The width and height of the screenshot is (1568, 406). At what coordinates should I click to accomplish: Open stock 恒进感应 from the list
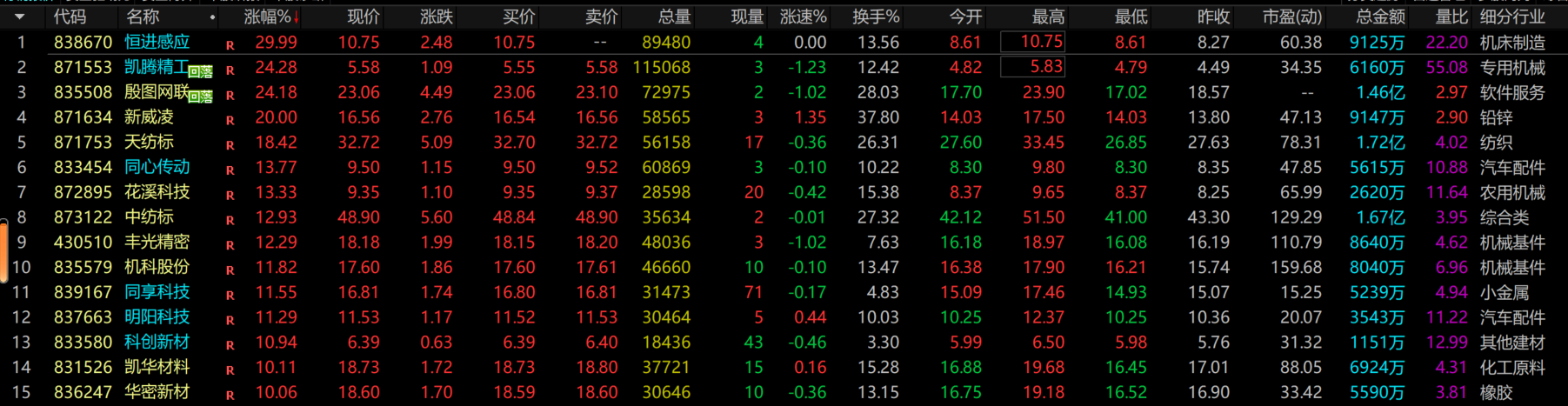157,42
